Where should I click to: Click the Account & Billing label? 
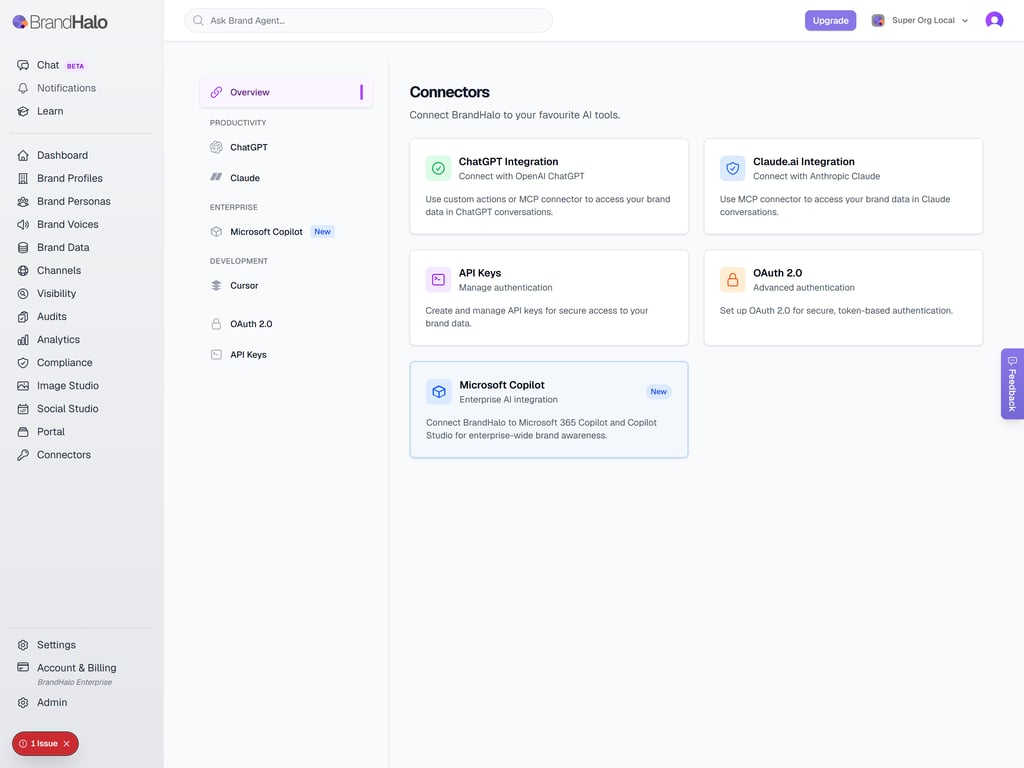(x=76, y=668)
